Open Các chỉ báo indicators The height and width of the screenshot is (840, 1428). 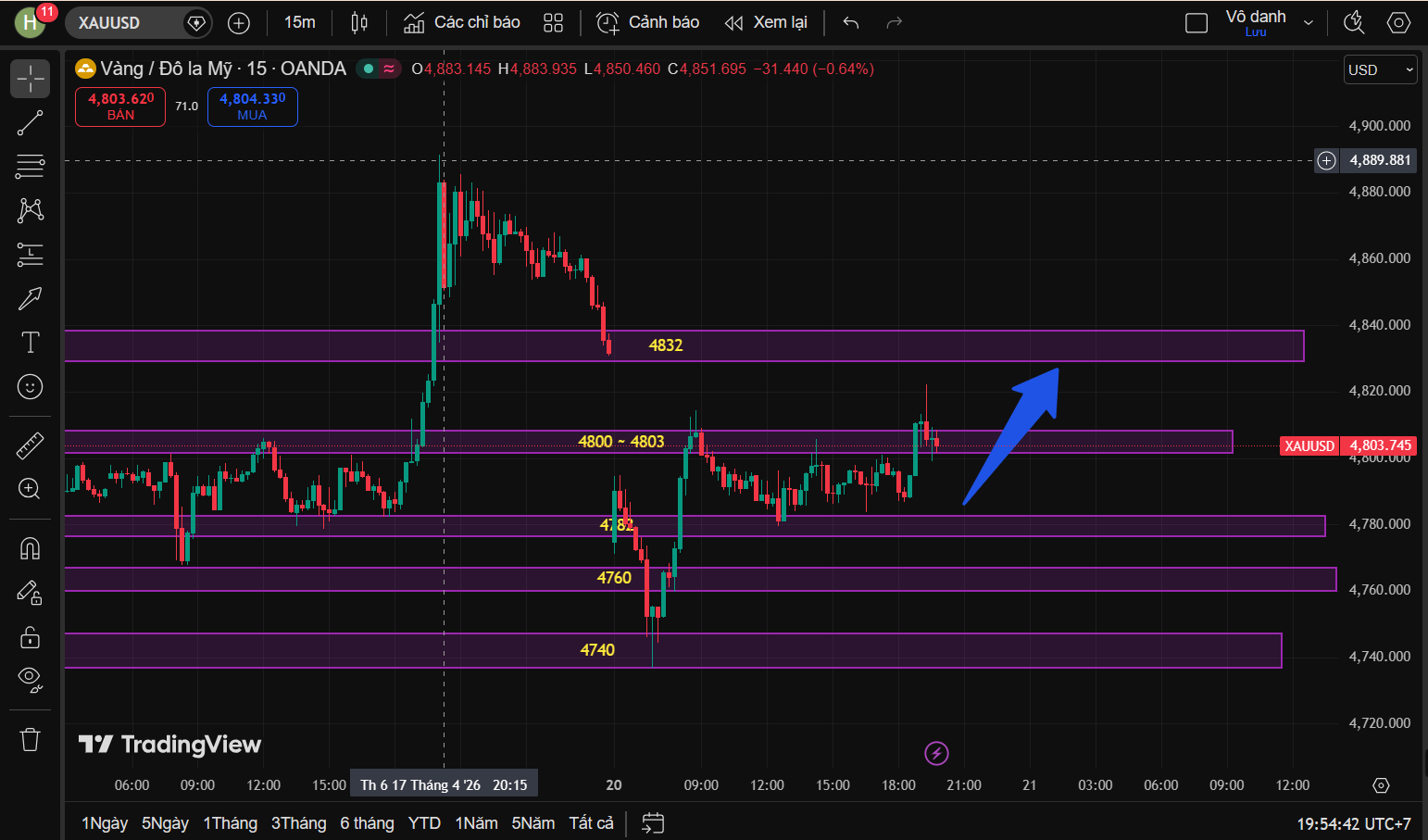[462, 22]
